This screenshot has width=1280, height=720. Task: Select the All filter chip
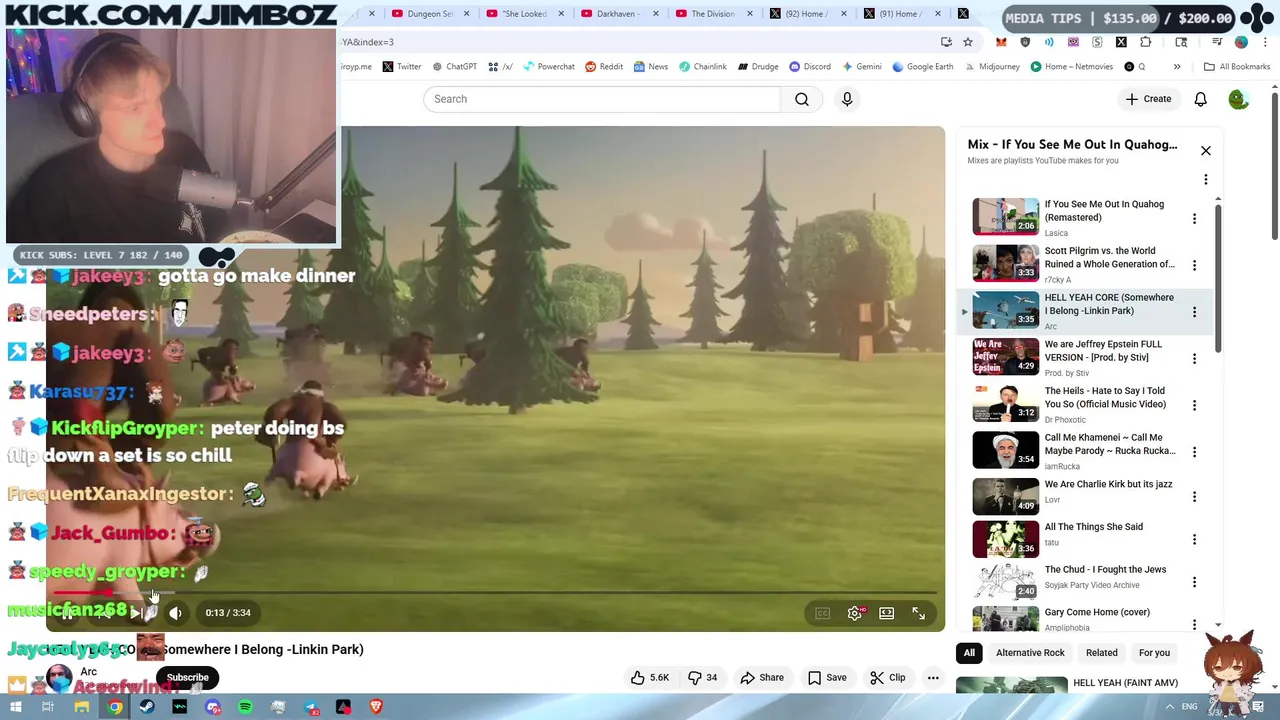969,653
